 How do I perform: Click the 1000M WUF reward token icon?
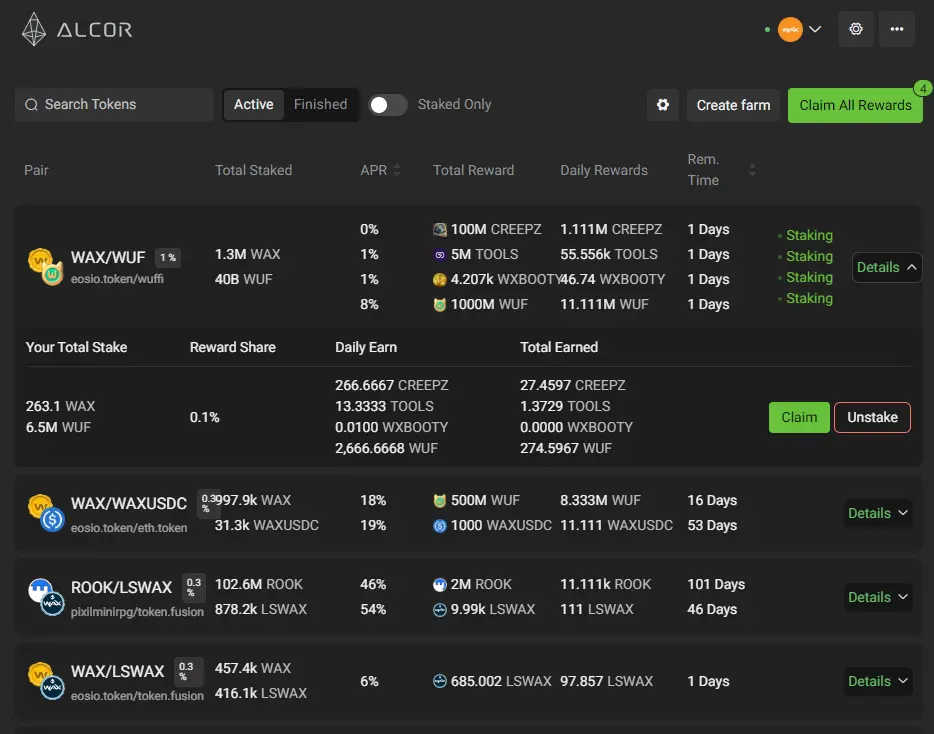point(440,304)
